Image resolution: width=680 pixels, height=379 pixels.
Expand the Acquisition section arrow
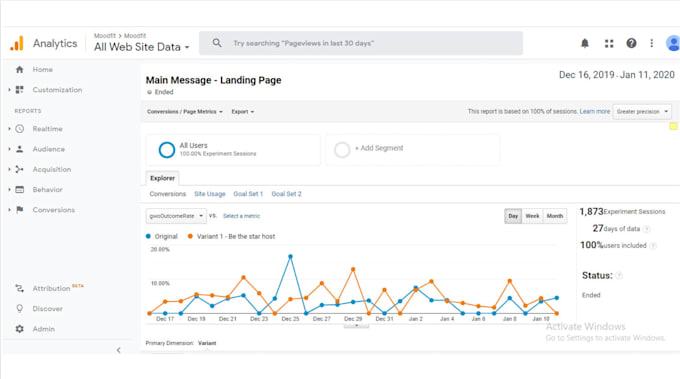pos(9,170)
